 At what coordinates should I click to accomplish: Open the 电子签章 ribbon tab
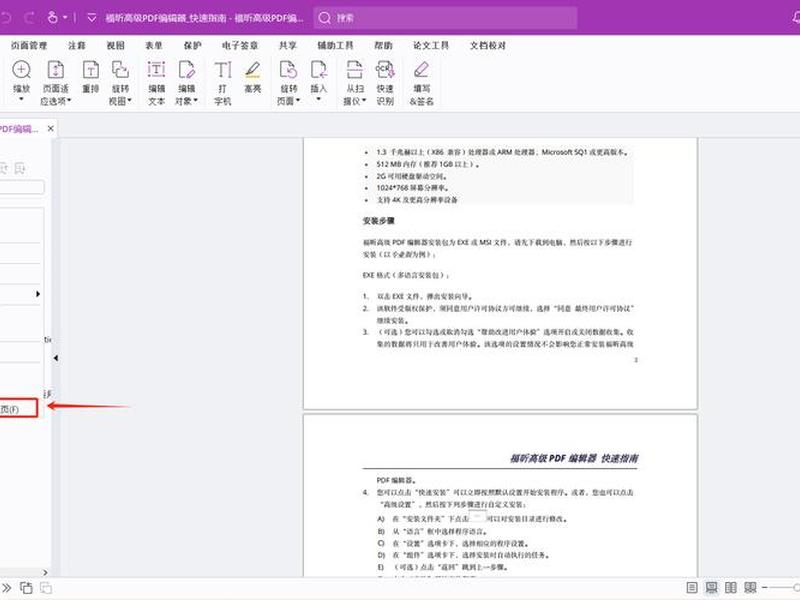(x=240, y=45)
